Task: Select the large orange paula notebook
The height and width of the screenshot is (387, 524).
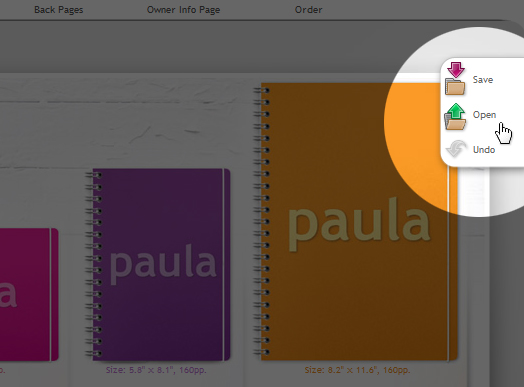Action: pyautogui.click(x=355, y=222)
